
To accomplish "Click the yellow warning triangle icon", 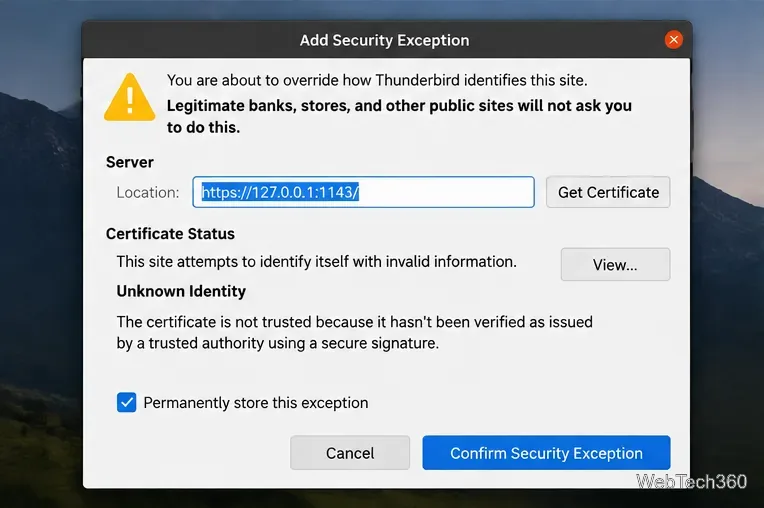I will 130,97.
